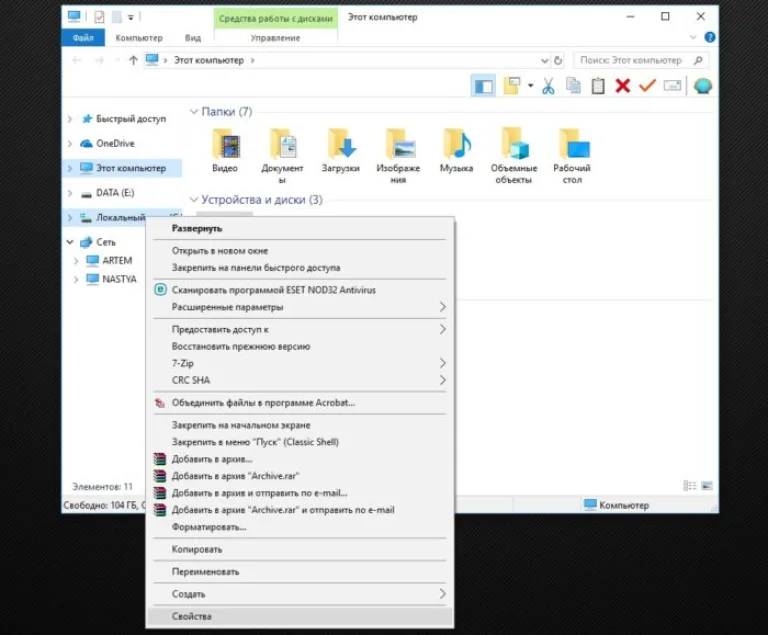The width and height of the screenshot is (768, 635).
Task: Click the Refresh button in address bar
Action: [558, 61]
